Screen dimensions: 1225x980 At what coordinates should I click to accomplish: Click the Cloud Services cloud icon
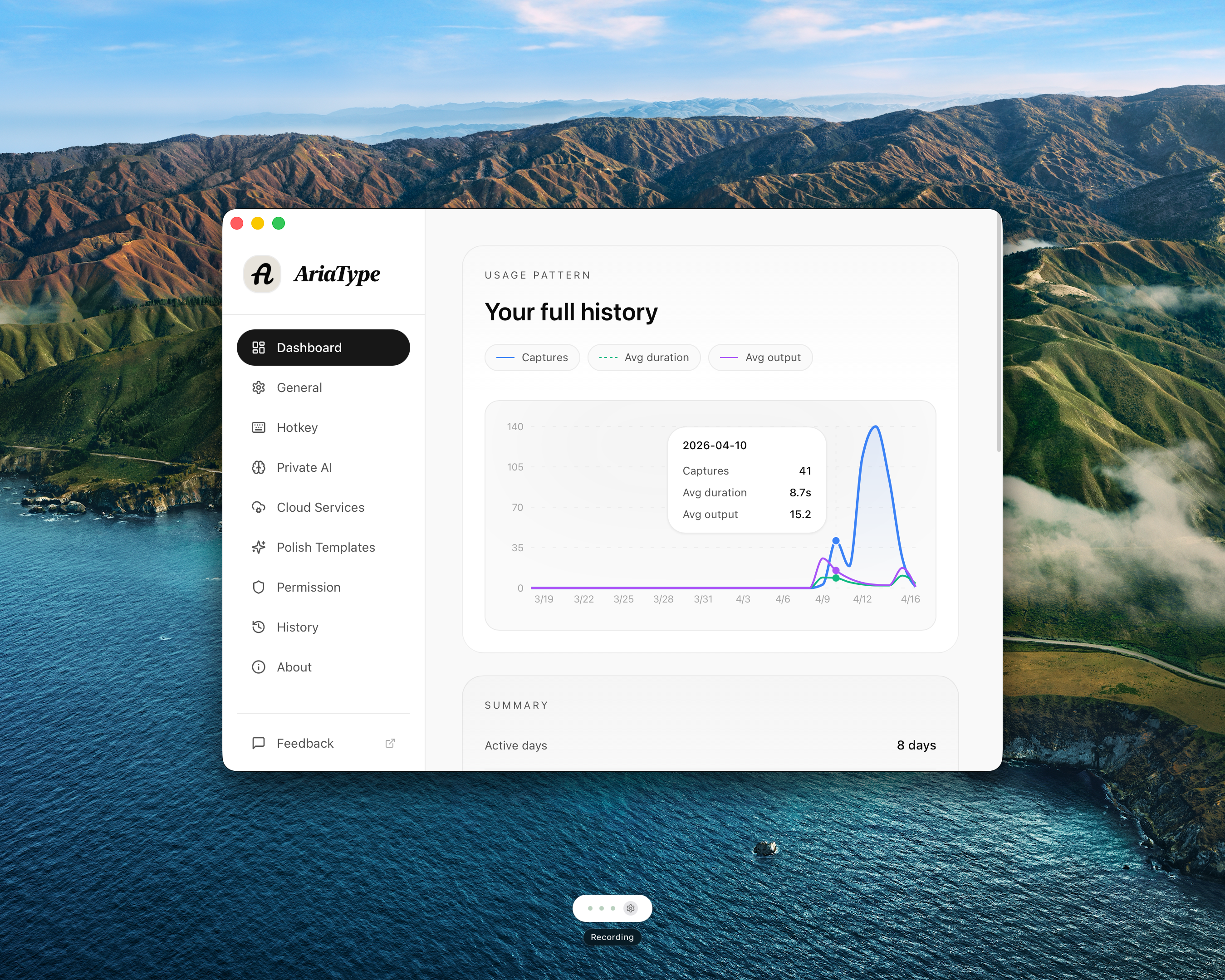[x=259, y=507]
